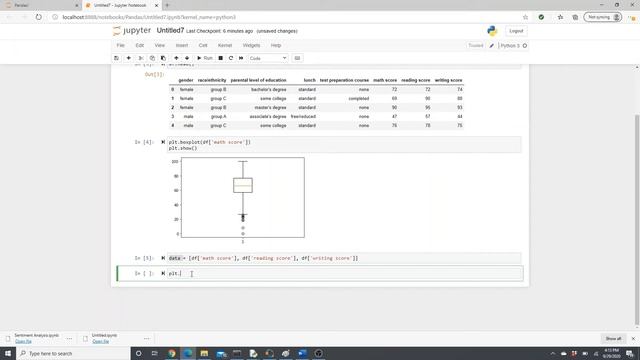Open the View menu
The width and height of the screenshot is (640, 360).
pyautogui.click(x=160, y=45)
